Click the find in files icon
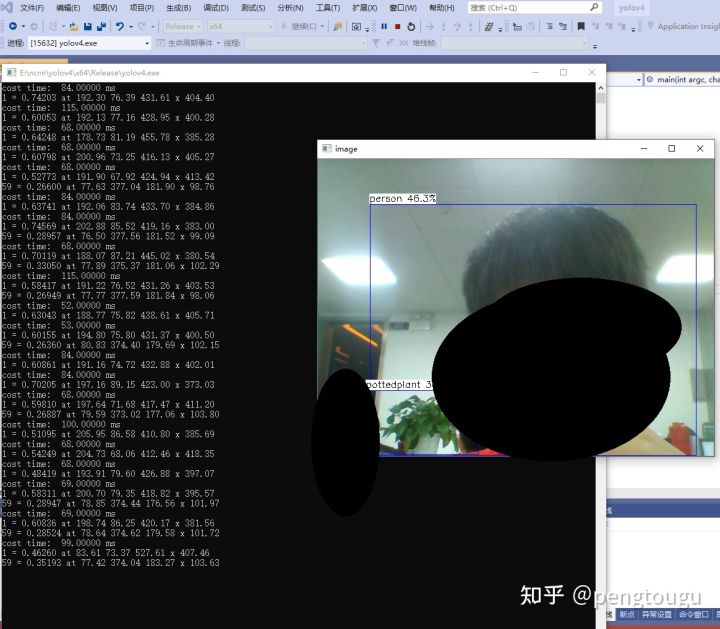The image size is (720, 629). pyautogui.click(x=338, y=27)
